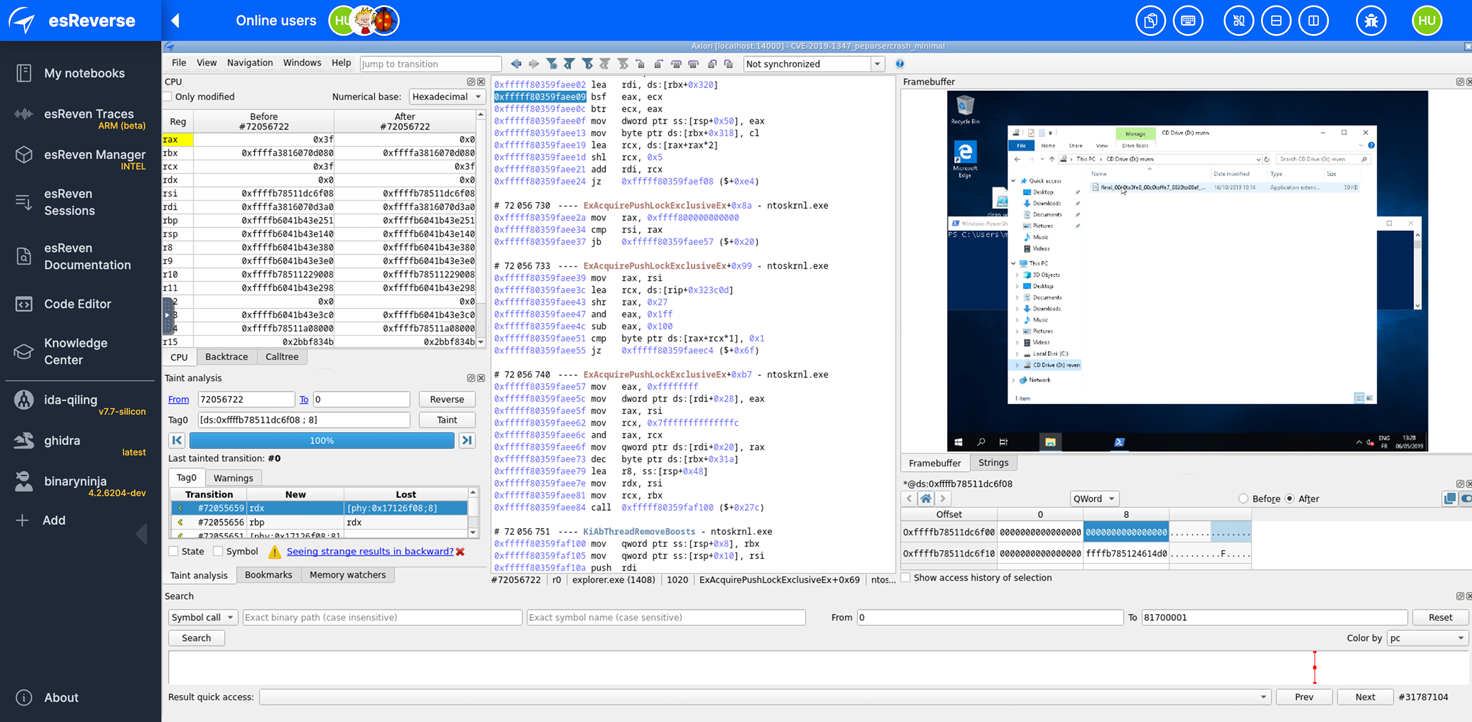Collapse sidebar with white triangle arrow

175,20
